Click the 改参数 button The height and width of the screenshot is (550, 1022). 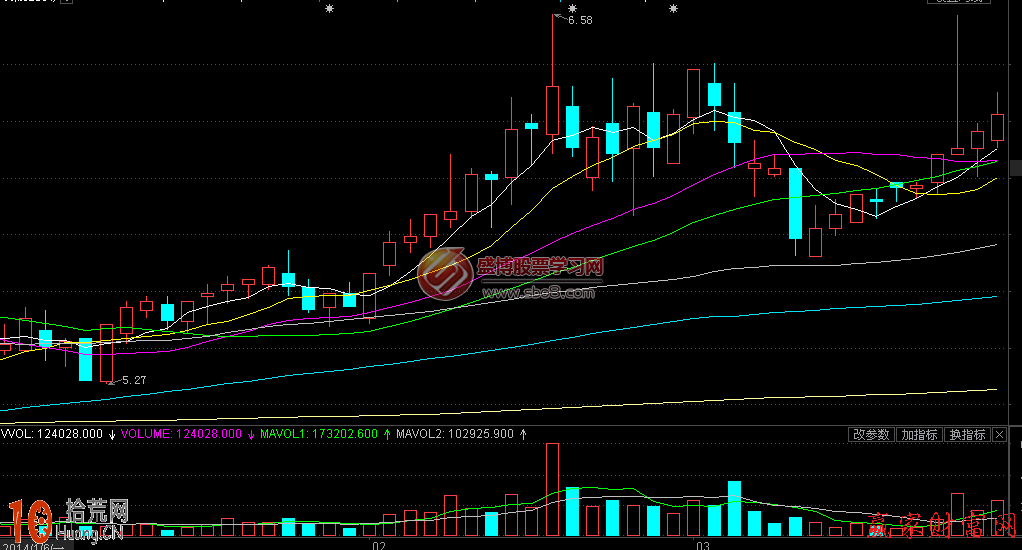point(871,435)
